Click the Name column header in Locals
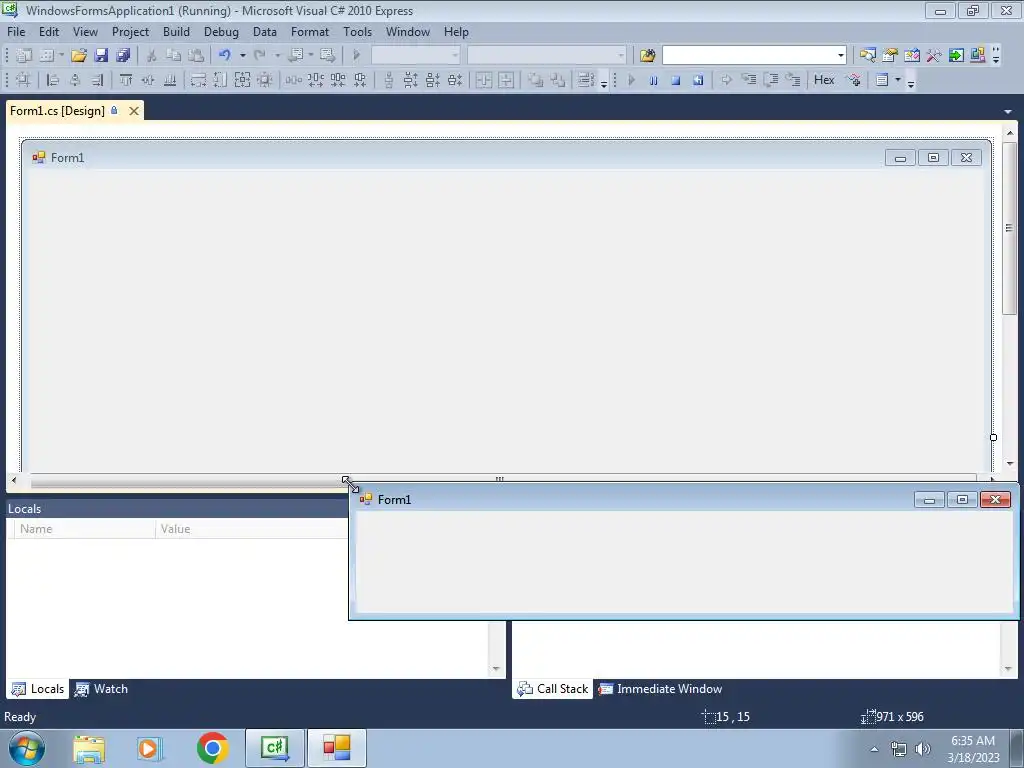 point(85,529)
